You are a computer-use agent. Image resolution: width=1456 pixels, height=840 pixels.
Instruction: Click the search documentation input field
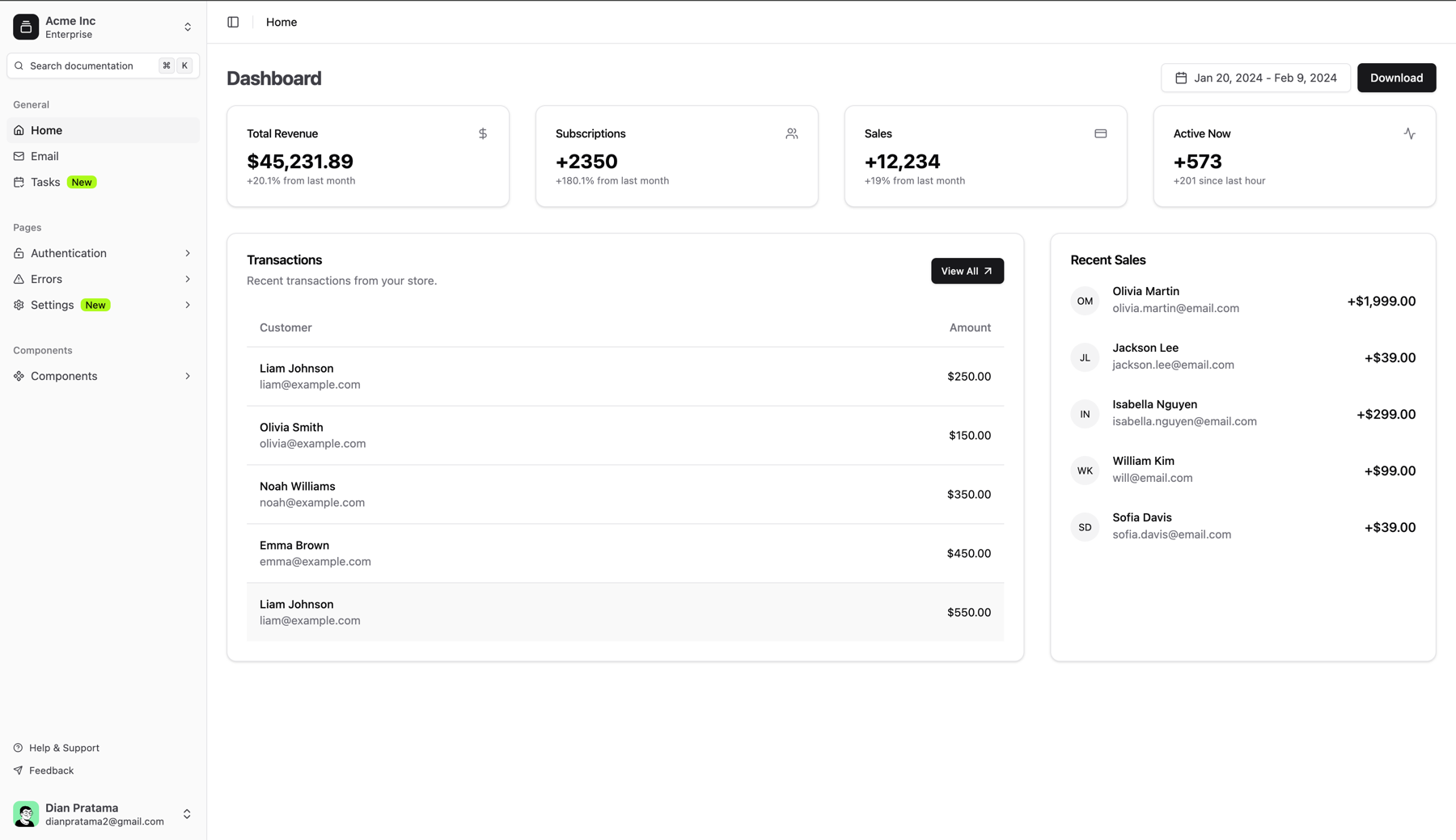89,65
